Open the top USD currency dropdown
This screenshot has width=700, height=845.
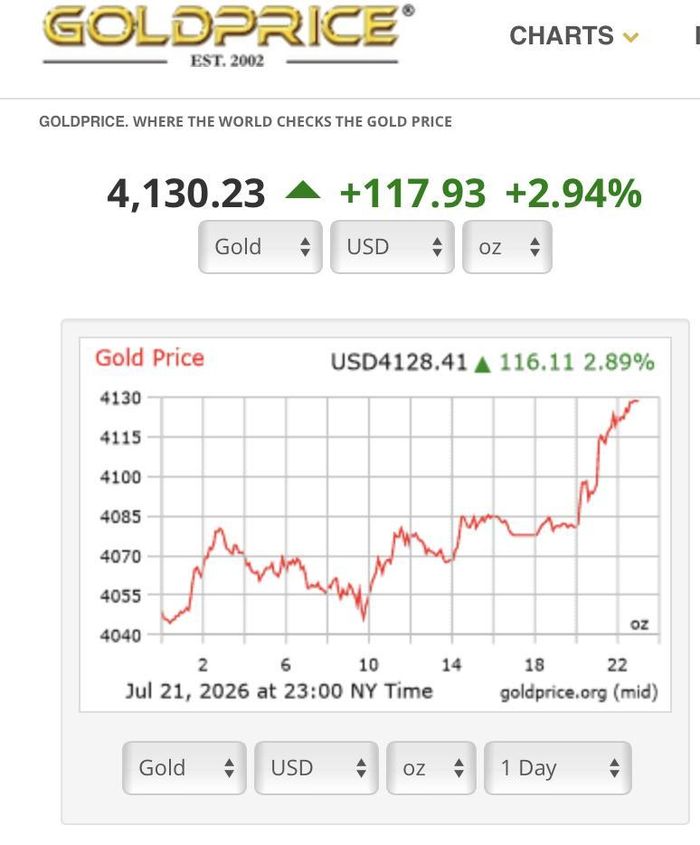pos(392,247)
